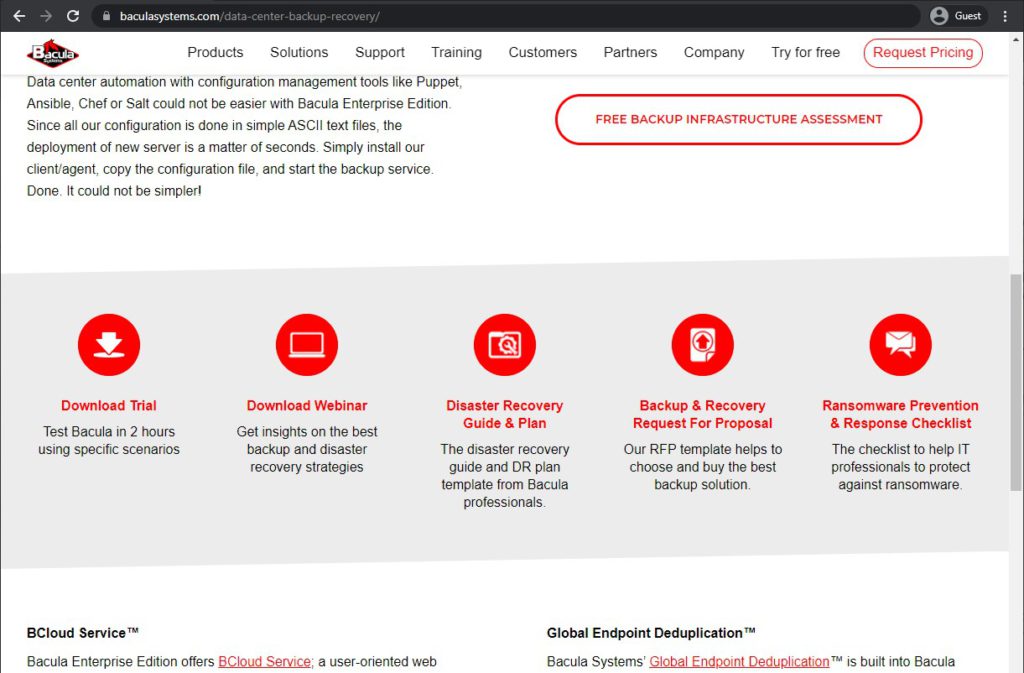Follow the Global Endpoint Deduplication hyperlink
Viewport: 1024px width, 673px height.
739,661
